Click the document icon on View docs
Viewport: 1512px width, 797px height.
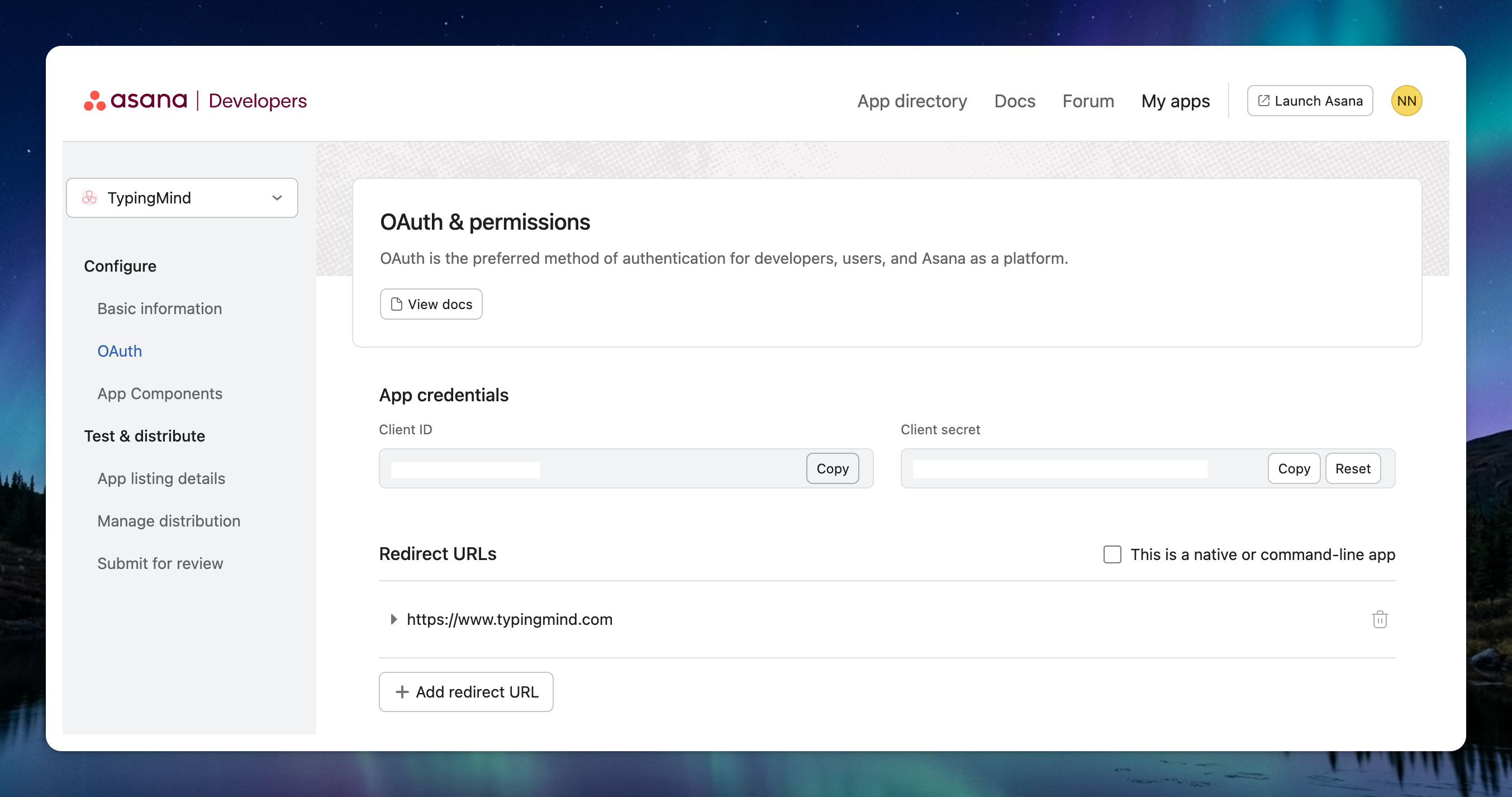(x=397, y=304)
